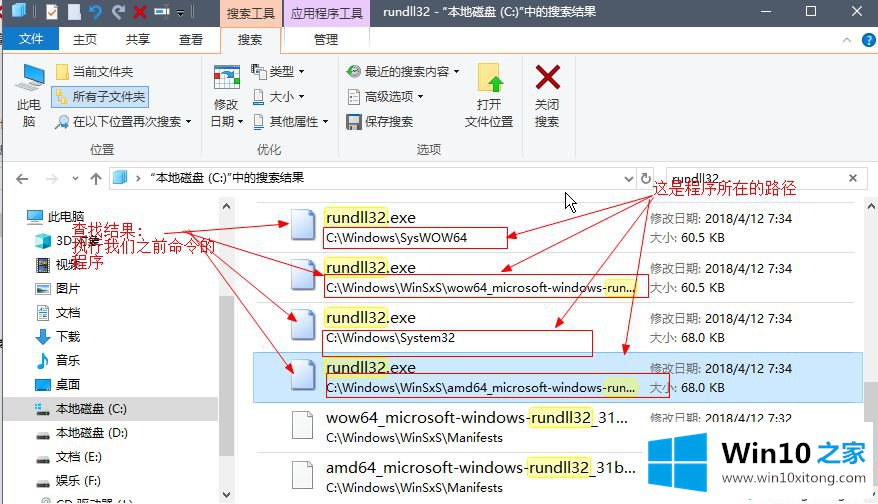Click Save search button
This screenshot has height=504, width=878.
point(380,122)
